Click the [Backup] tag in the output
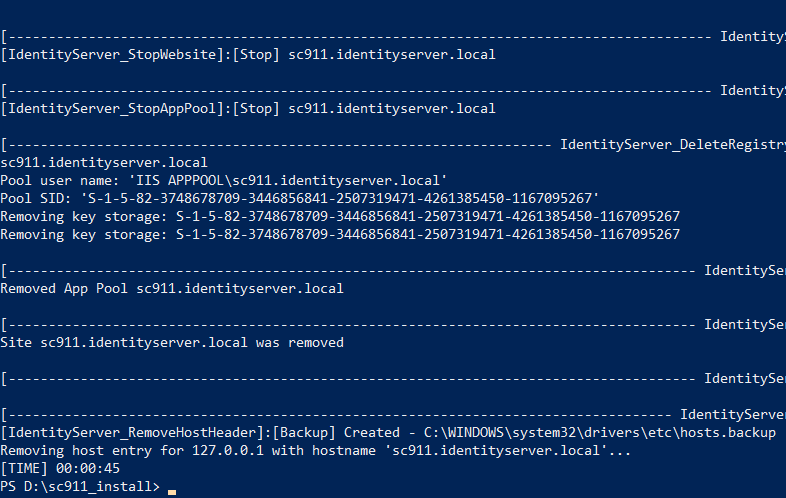 click(x=304, y=432)
